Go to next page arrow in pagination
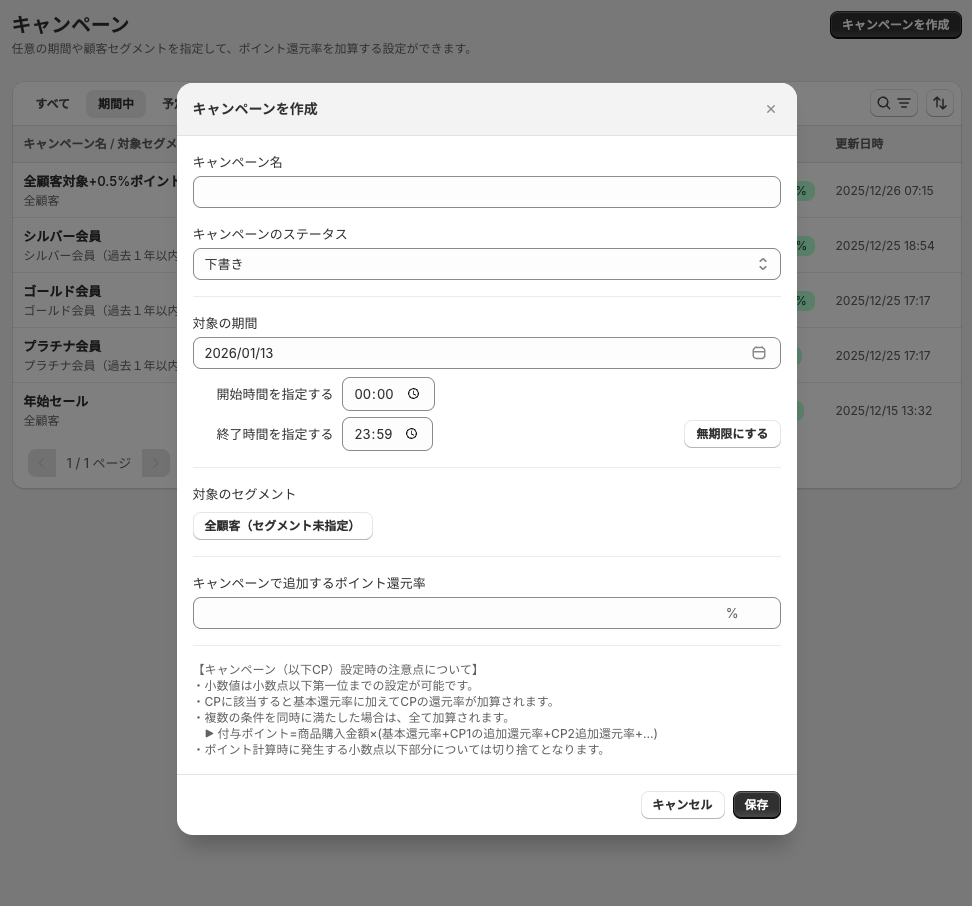 pyautogui.click(x=156, y=463)
